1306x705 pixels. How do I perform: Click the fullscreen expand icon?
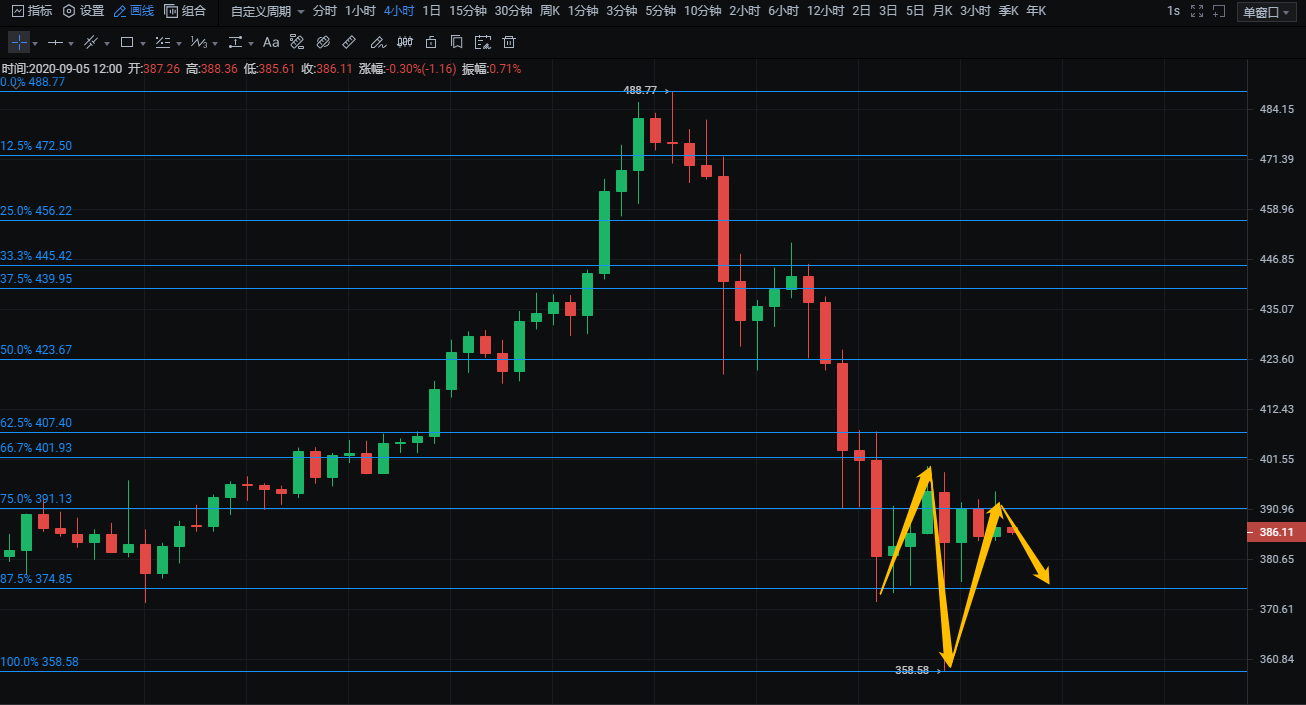pos(1196,11)
